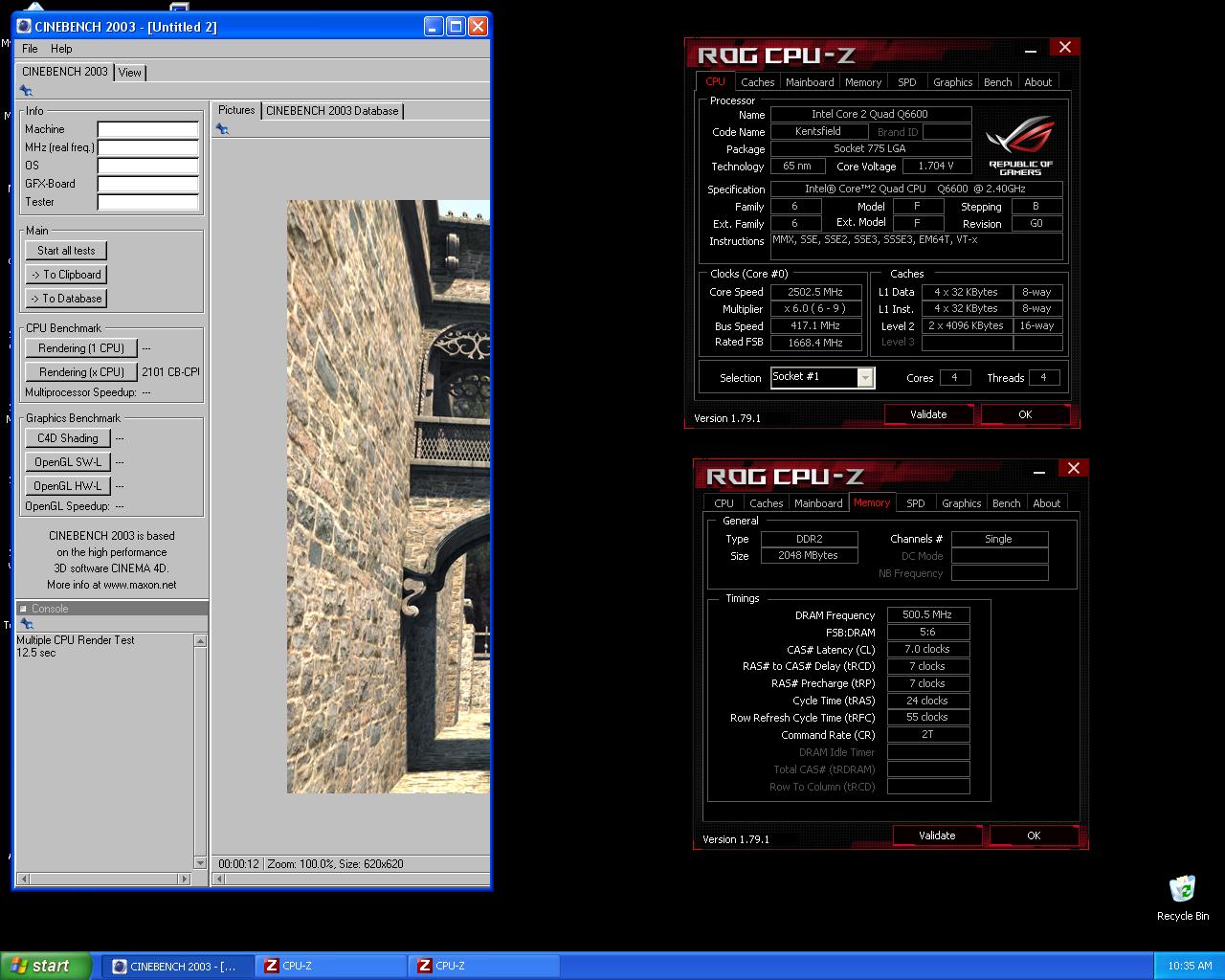Open the Windows Start menu
1225x980 pixels.
coord(46,966)
